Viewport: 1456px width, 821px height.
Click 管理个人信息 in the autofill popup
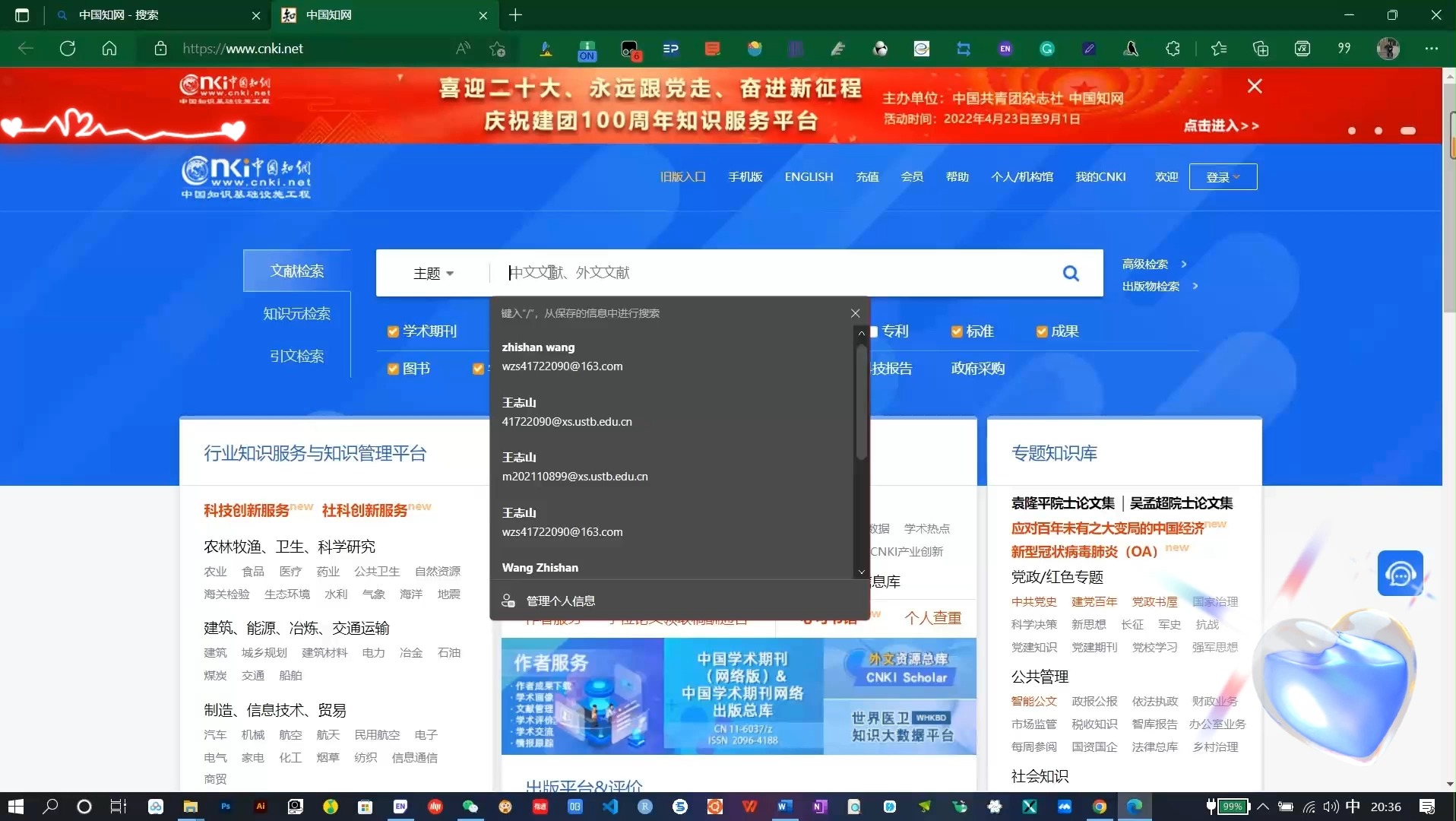tap(559, 601)
